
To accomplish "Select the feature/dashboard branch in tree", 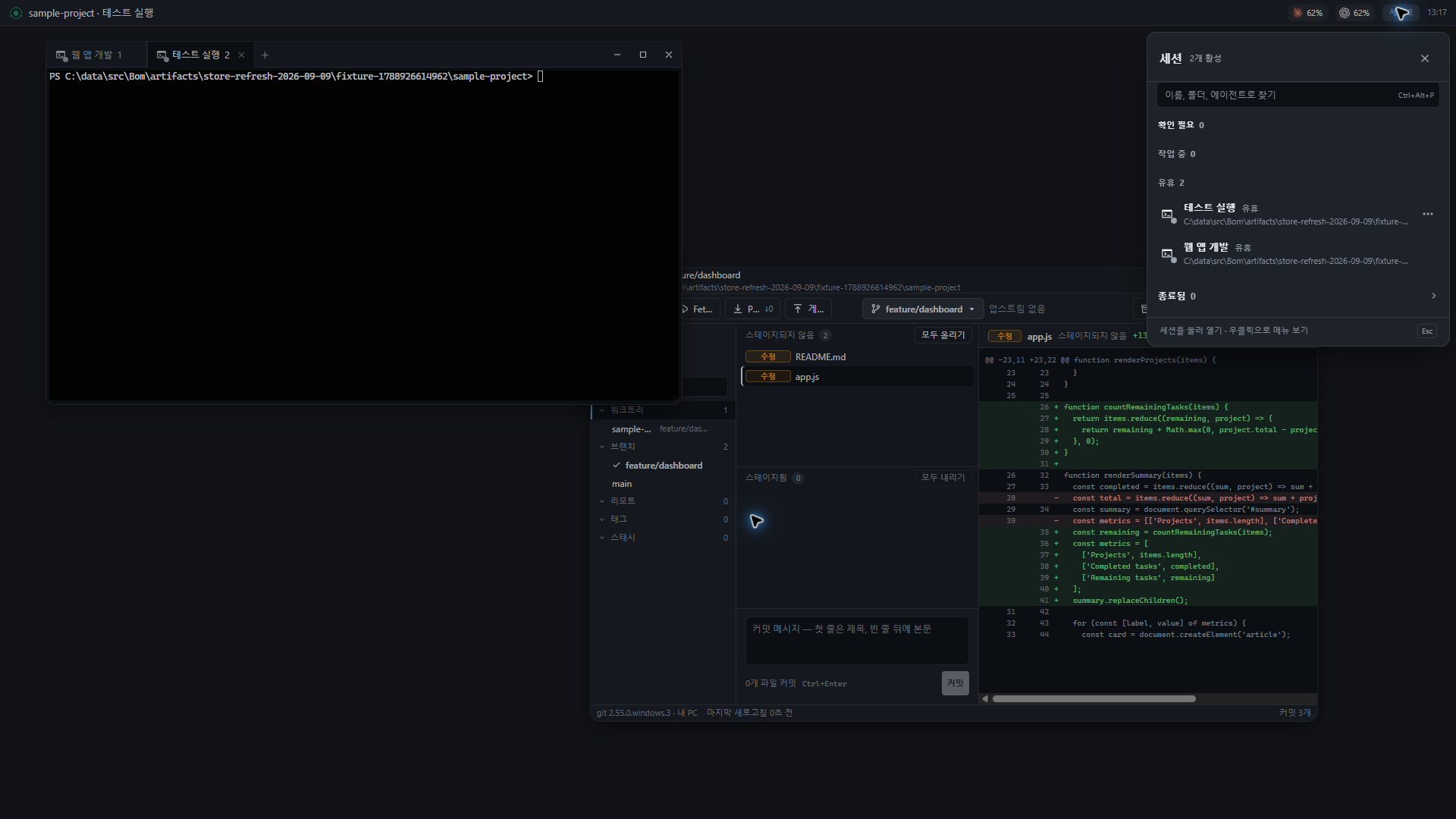I will pos(663,466).
